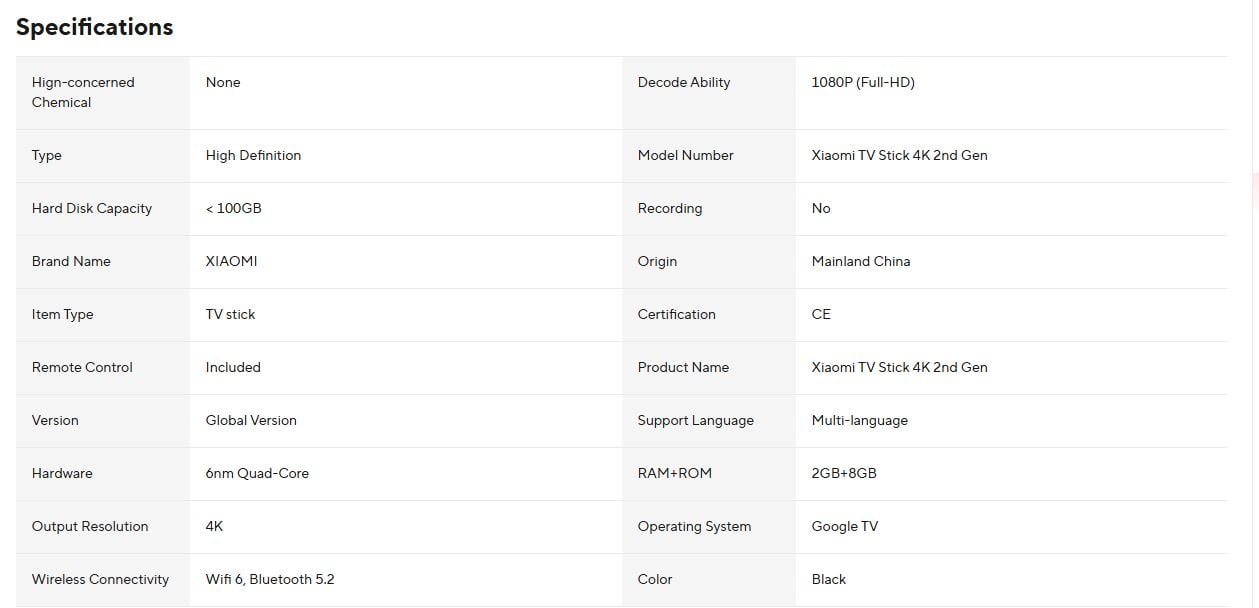Click the Model Number label

(686, 155)
